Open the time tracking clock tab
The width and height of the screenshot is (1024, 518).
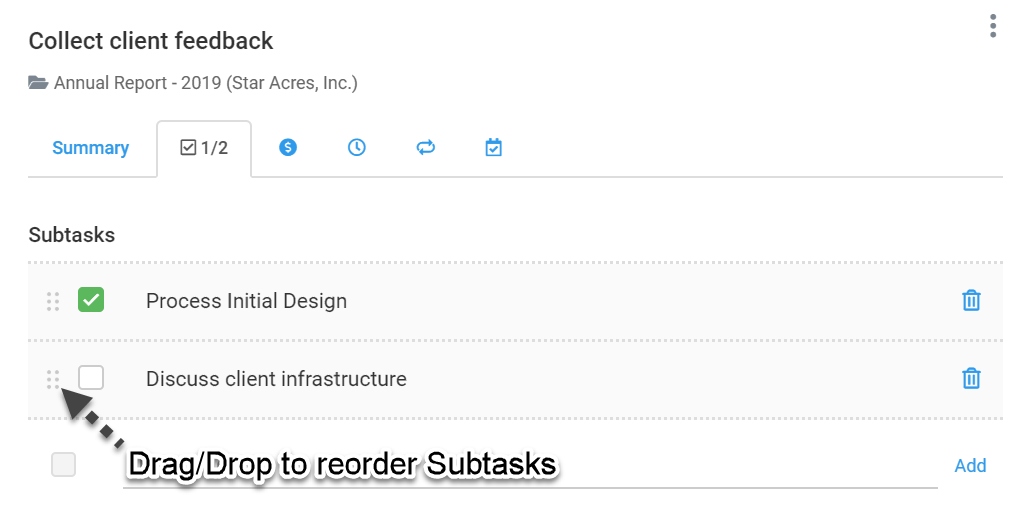tap(357, 148)
